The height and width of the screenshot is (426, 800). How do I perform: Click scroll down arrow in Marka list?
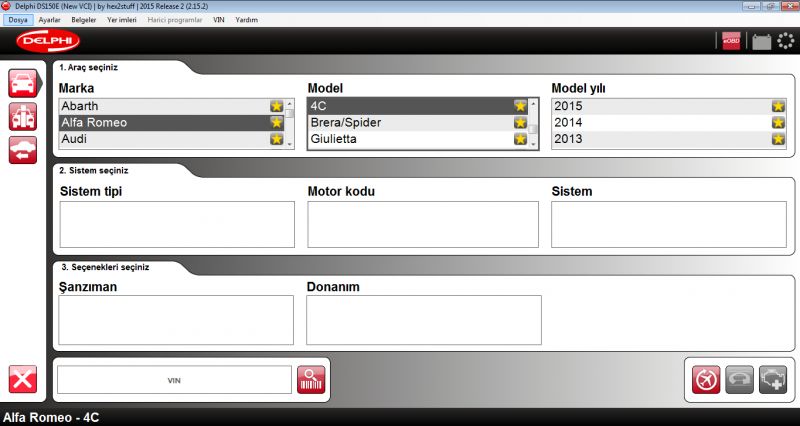(290, 144)
